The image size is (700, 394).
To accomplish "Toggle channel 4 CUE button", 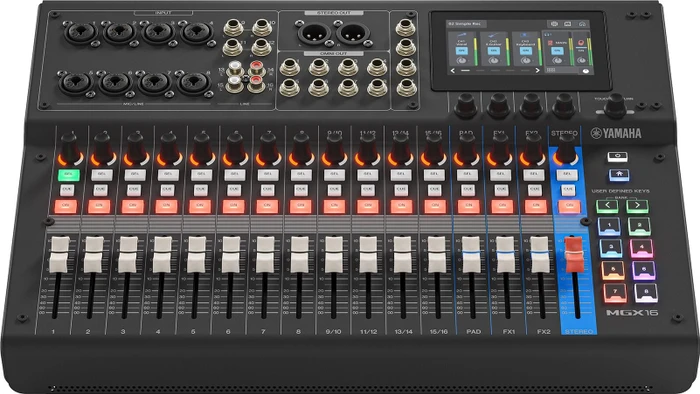I will click(167, 190).
